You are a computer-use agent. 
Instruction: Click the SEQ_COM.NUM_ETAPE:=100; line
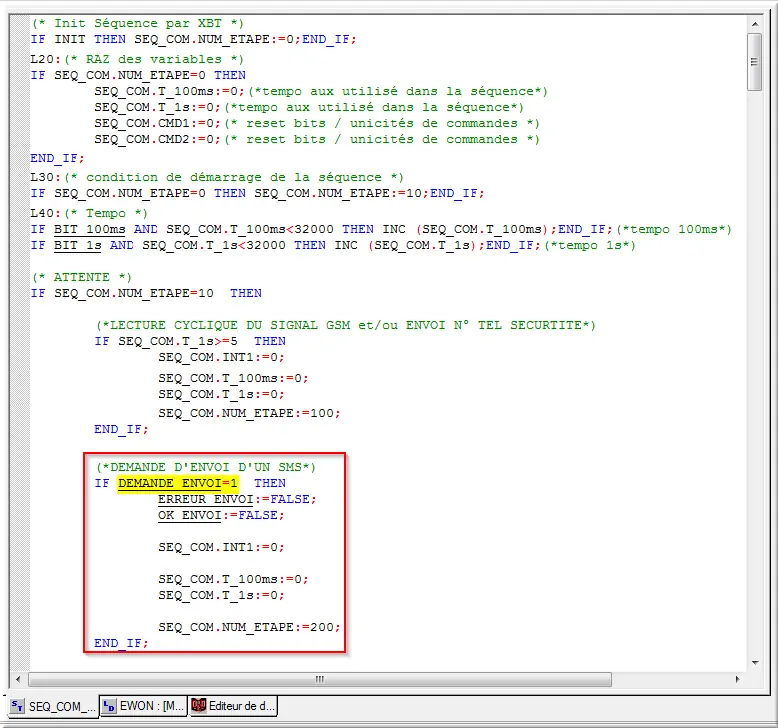pyautogui.click(x=249, y=413)
